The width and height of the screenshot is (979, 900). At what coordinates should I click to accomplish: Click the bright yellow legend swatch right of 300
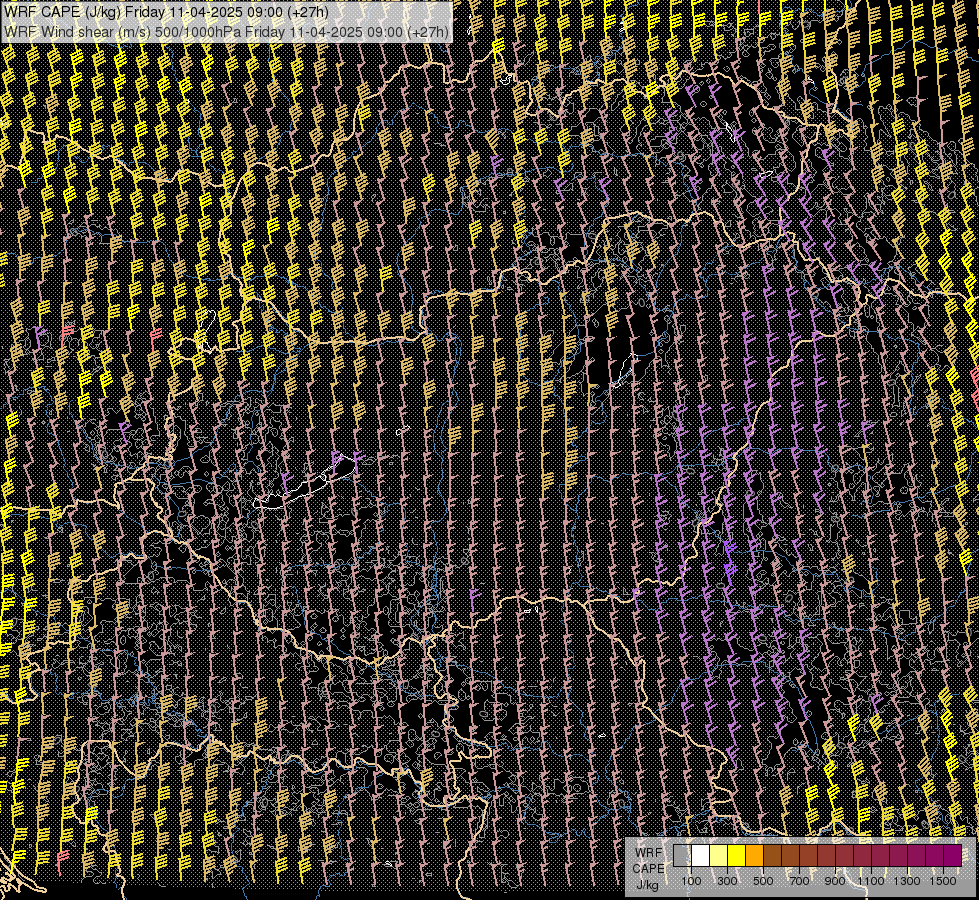pyautogui.click(x=737, y=856)
